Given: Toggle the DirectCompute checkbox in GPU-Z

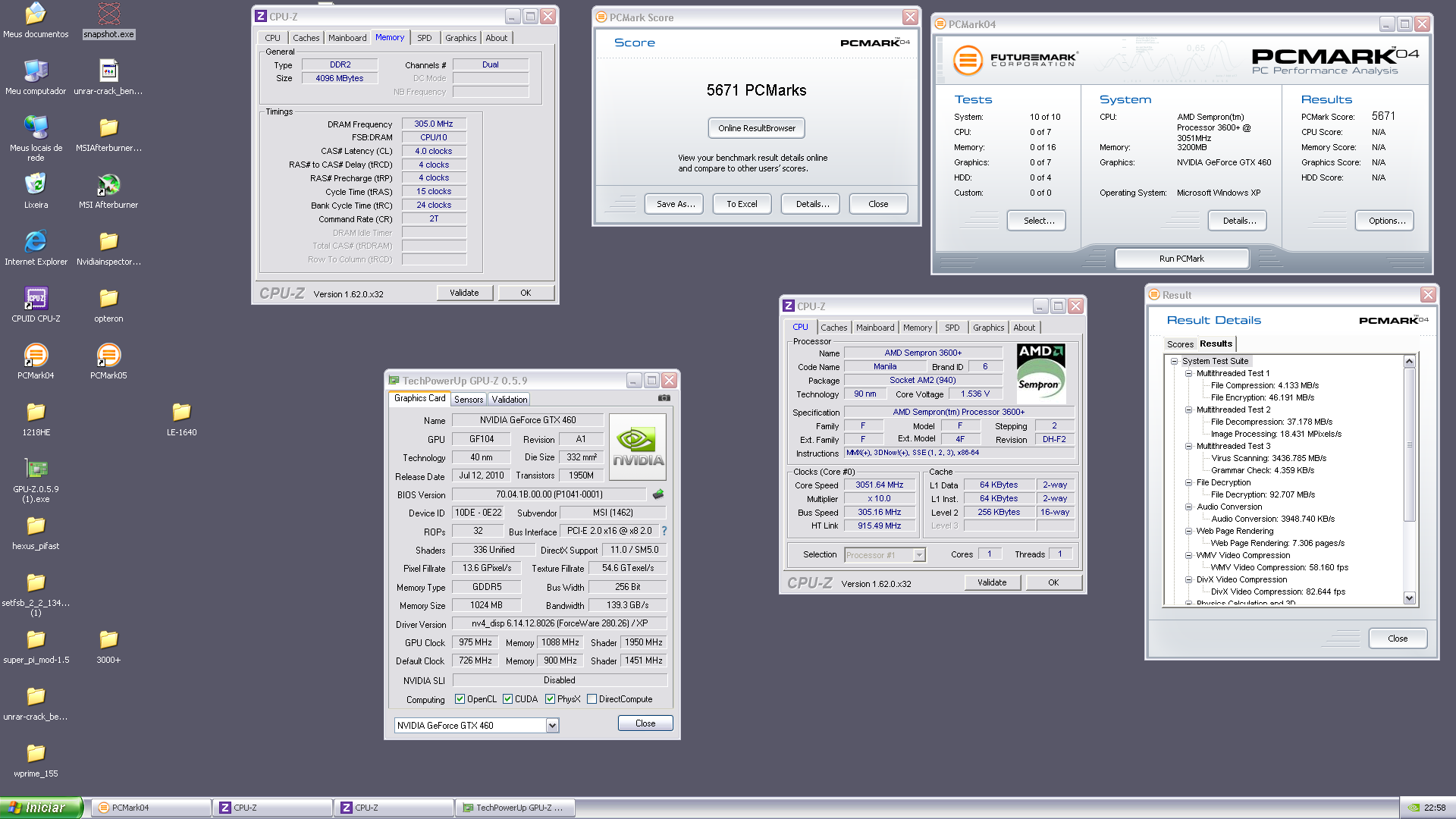Looking at the screenshot, I should [591, 699].
